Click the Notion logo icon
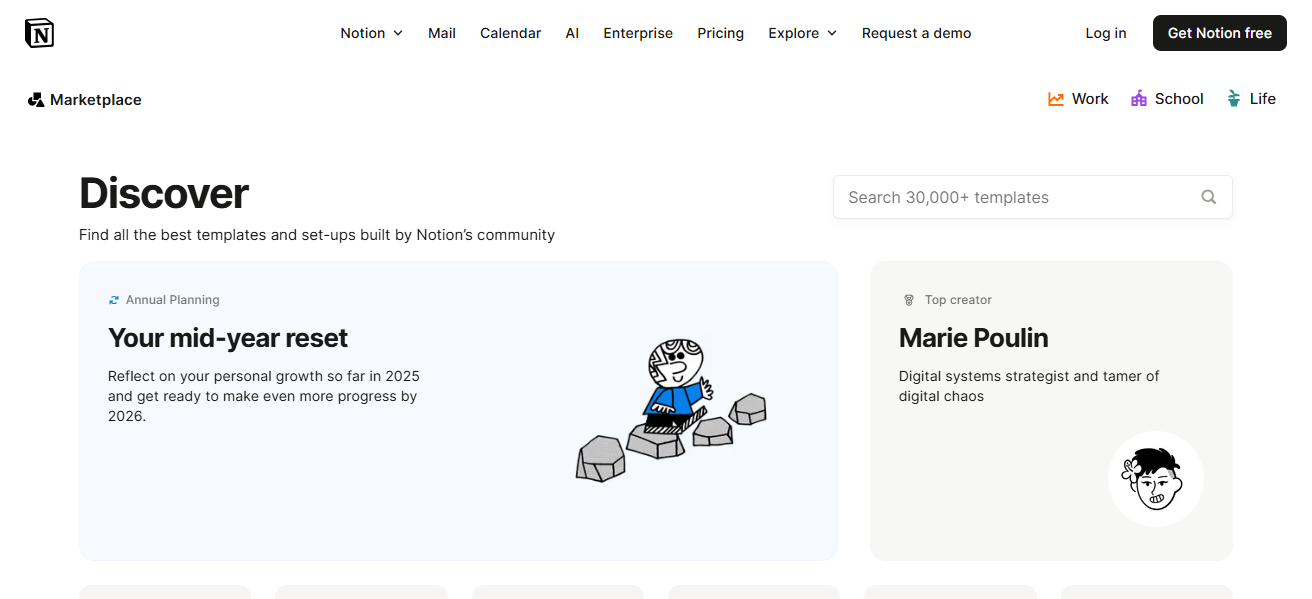 click(x=39, y=33)
